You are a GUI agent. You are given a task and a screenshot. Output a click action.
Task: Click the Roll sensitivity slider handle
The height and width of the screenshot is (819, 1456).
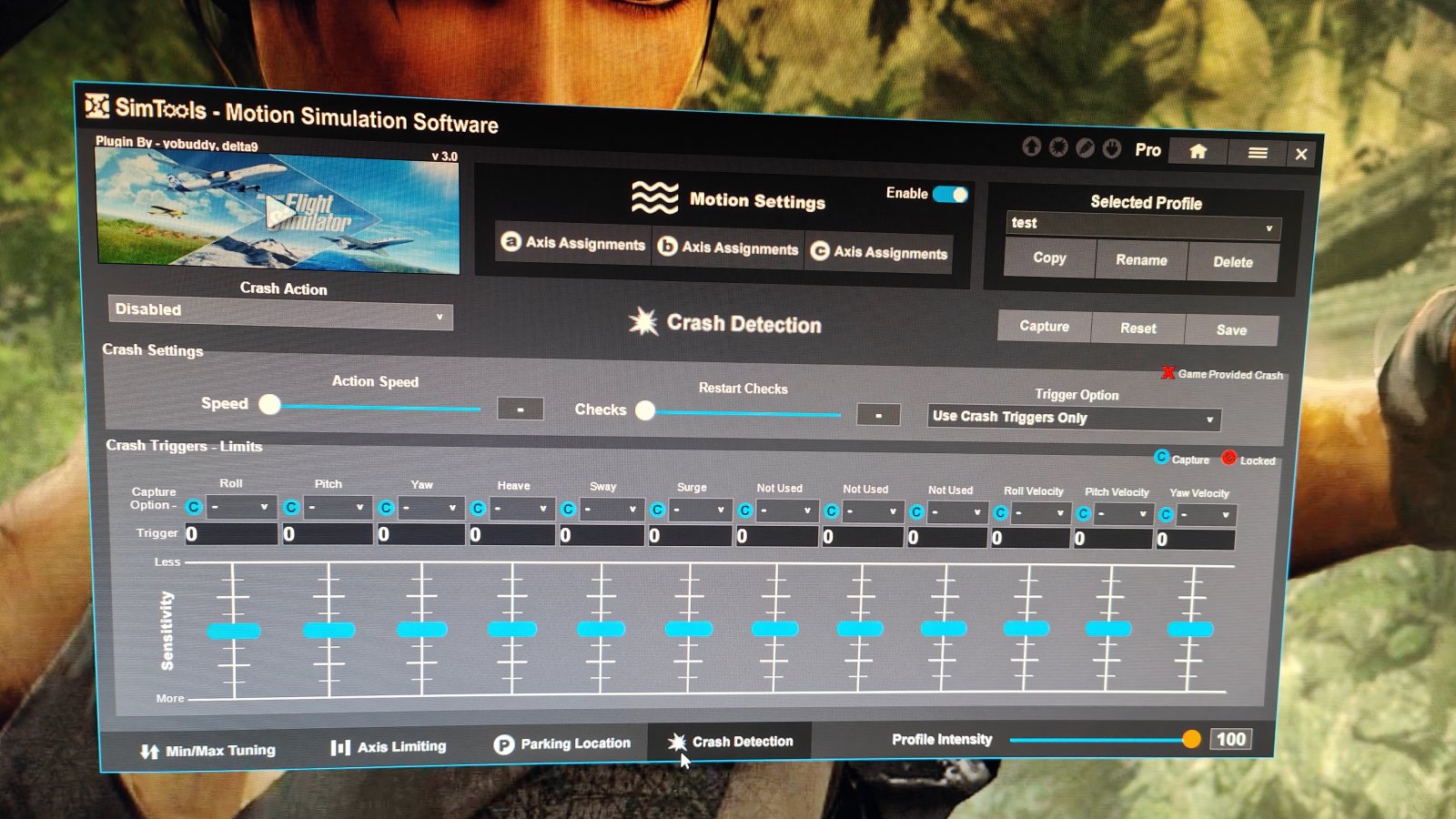(x=234, y=631)
